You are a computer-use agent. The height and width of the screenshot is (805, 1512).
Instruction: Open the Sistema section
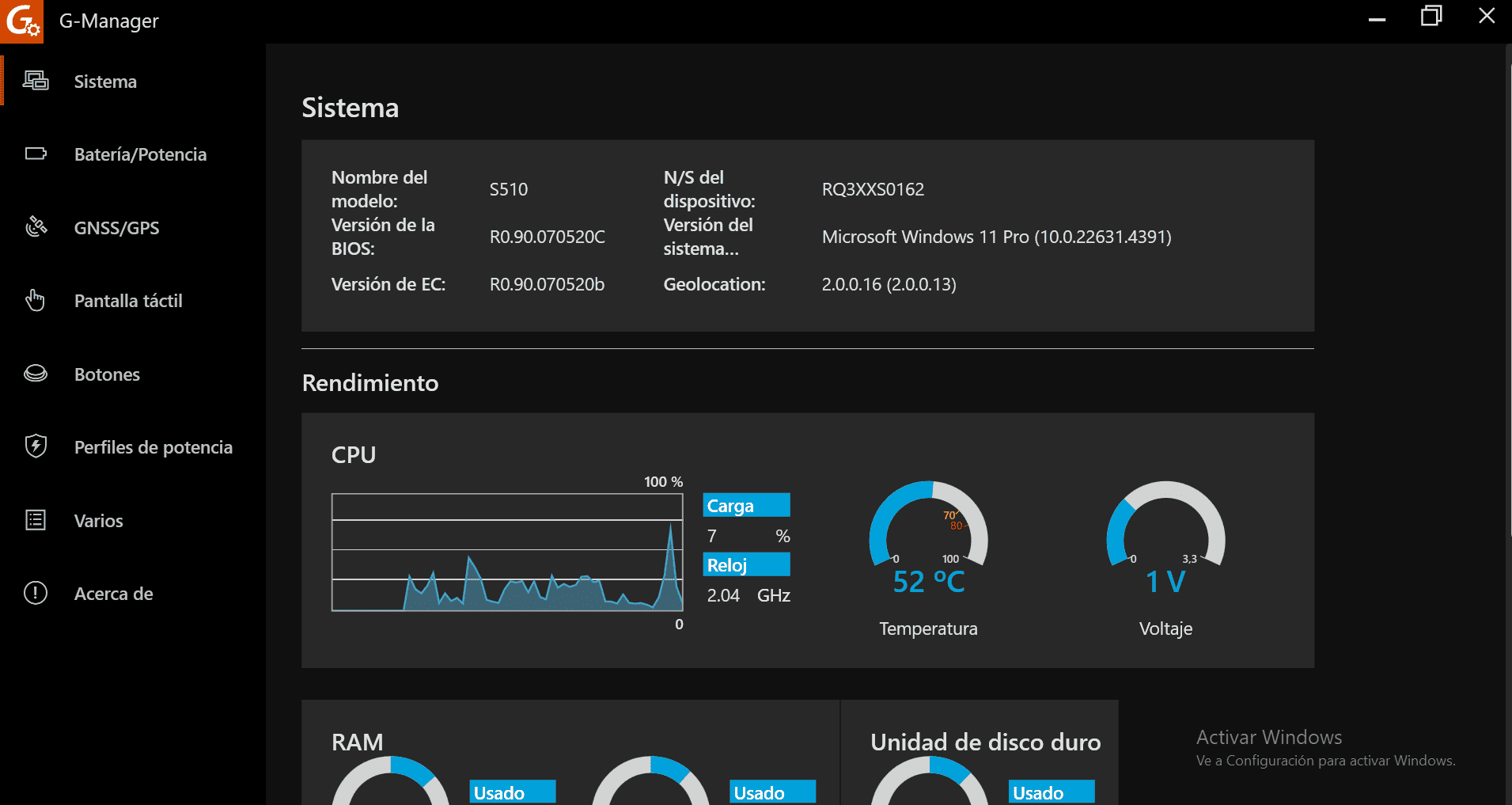132,82
